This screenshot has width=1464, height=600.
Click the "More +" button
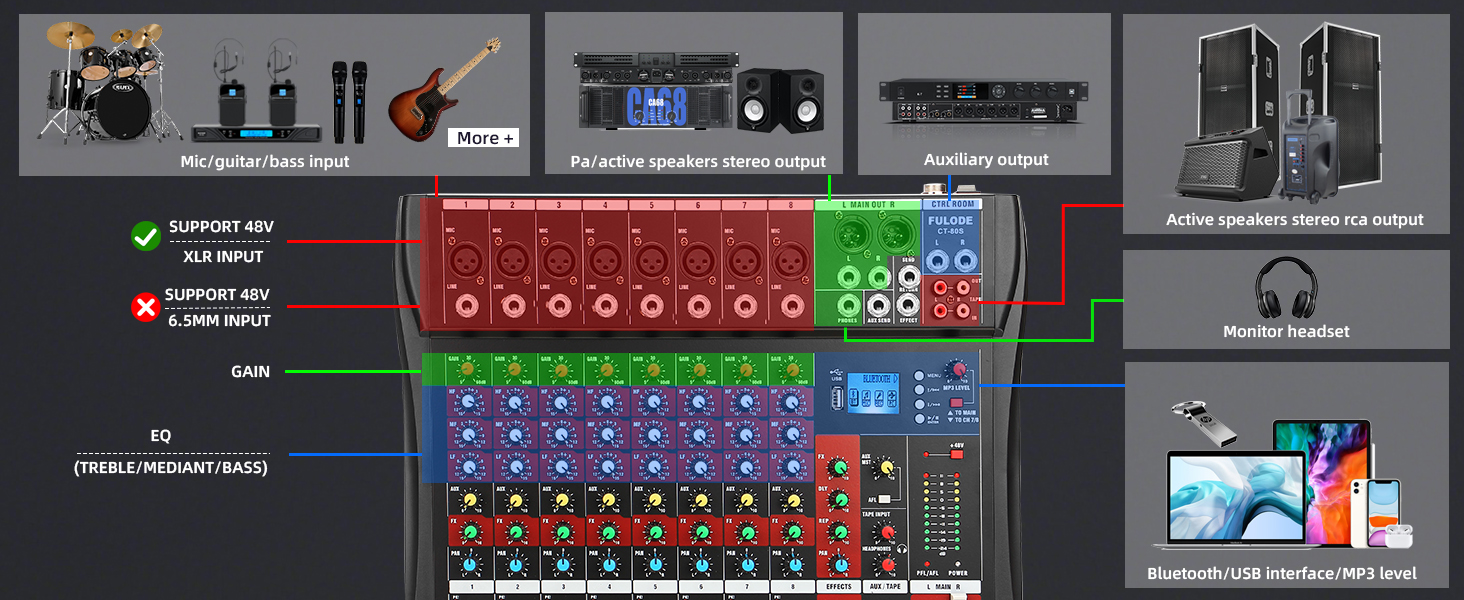click(484, 138)
